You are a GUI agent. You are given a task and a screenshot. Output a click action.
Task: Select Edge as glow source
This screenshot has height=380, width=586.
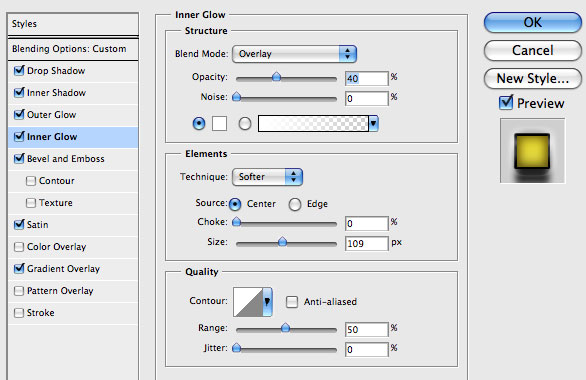[295, 204]
